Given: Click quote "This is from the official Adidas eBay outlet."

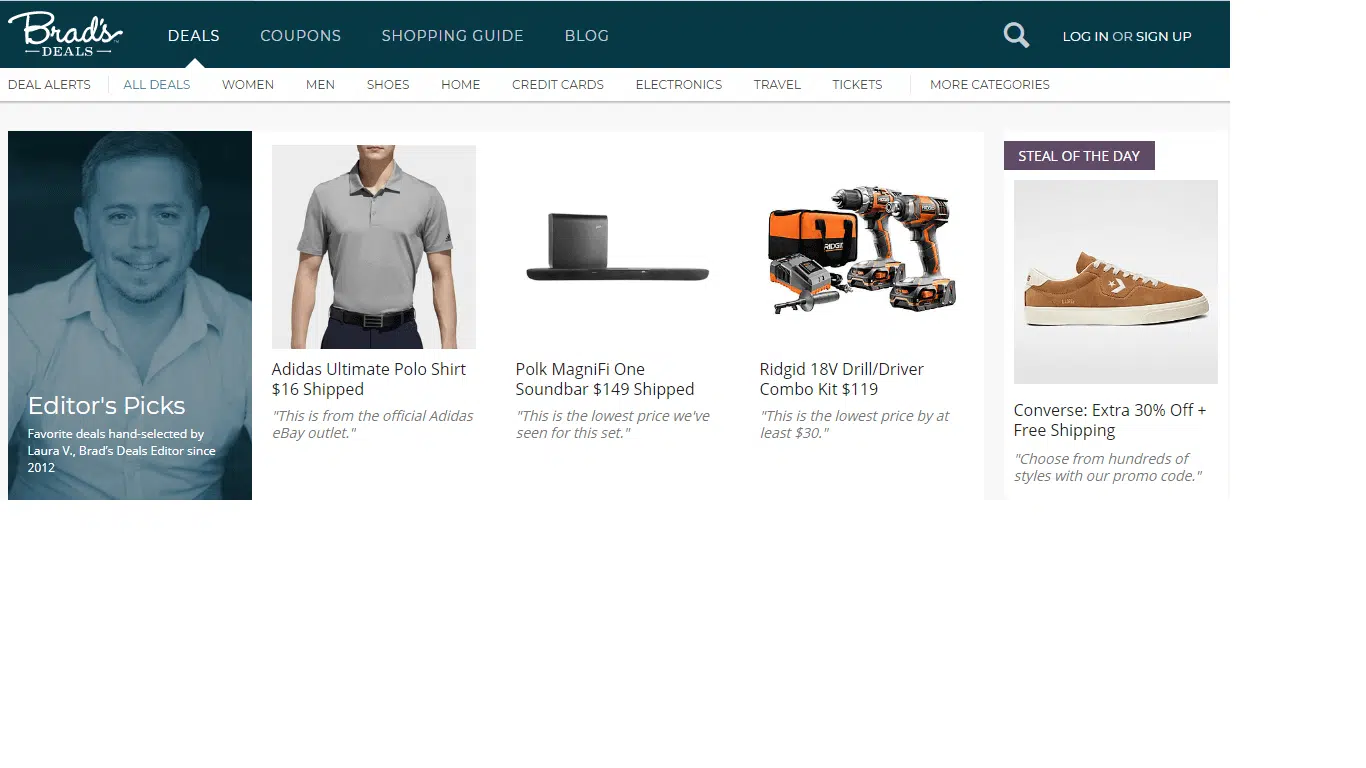Looking at the screenshot, I should [373, 424].
